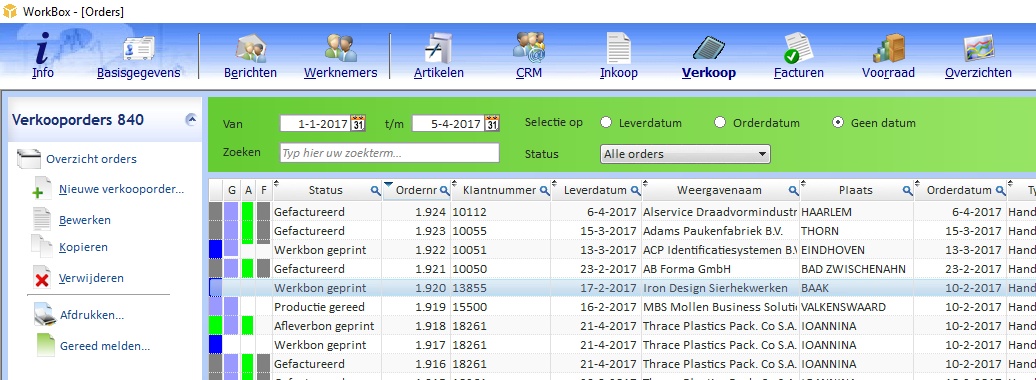Viewport: 1036px width, 380px height.
Task: Expand the Status 'Alle orders' dropdown
Action: coord(685,154)
